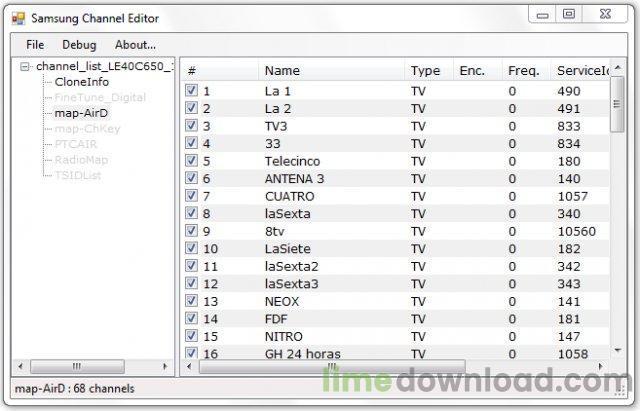Image resolution: width=640 pixels, height=411 pixels.
Task: Click the Samsung Channel Editor title bar icon
Action: pos(18,18)
